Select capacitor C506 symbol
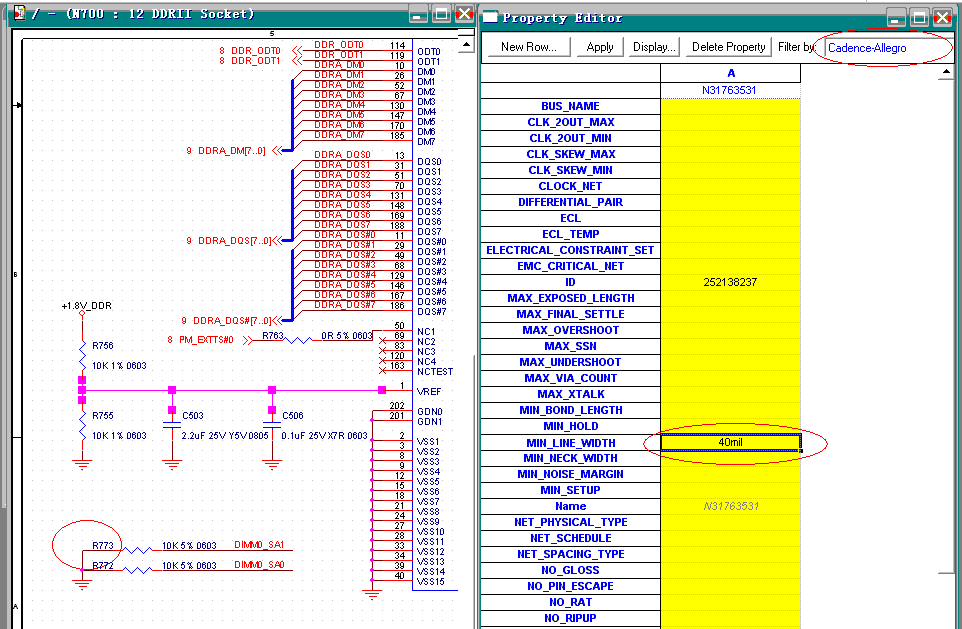The image size is (962, 629). point(270,427)
